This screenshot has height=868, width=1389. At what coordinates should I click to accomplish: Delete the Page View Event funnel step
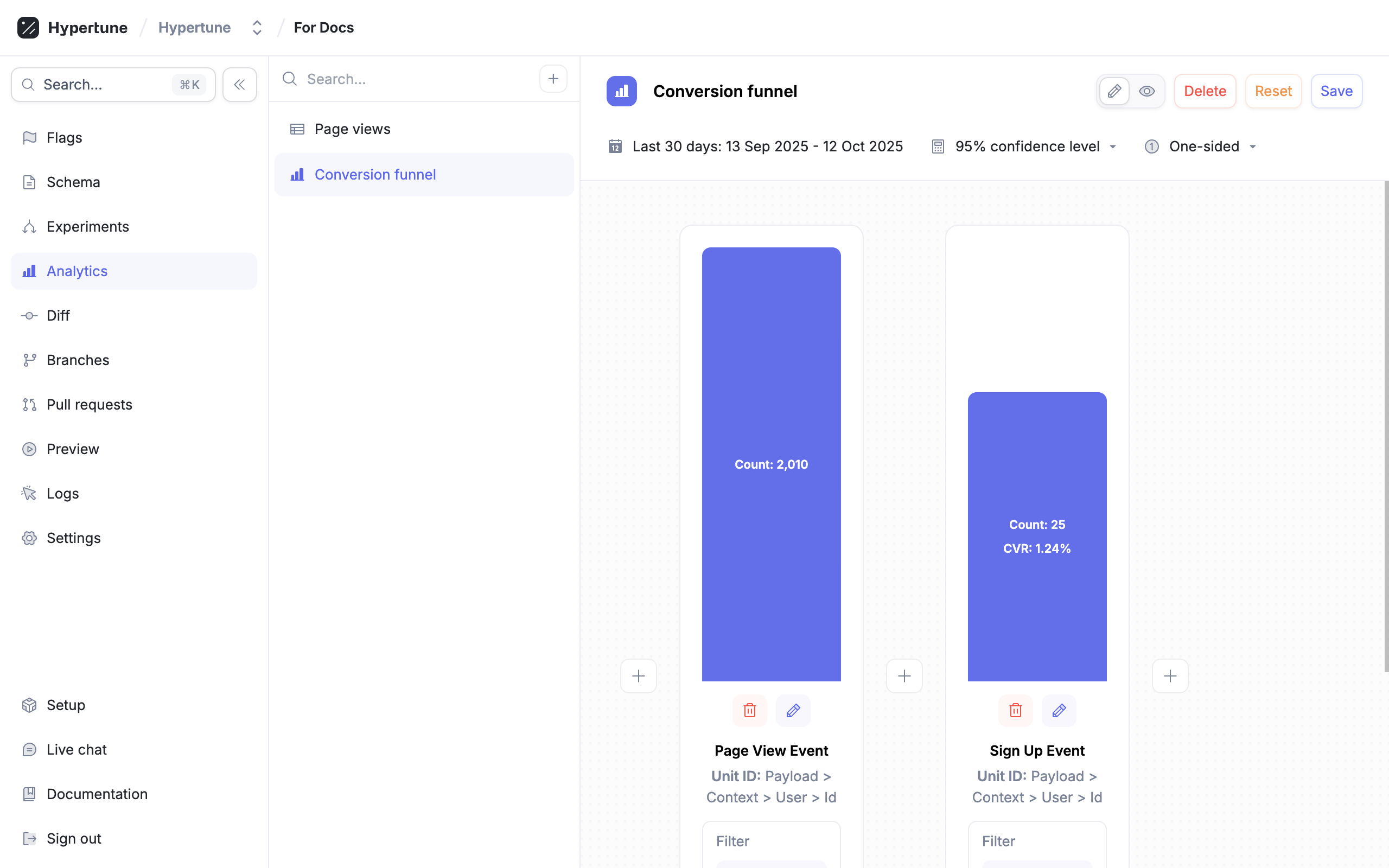(x=750, y=711)
